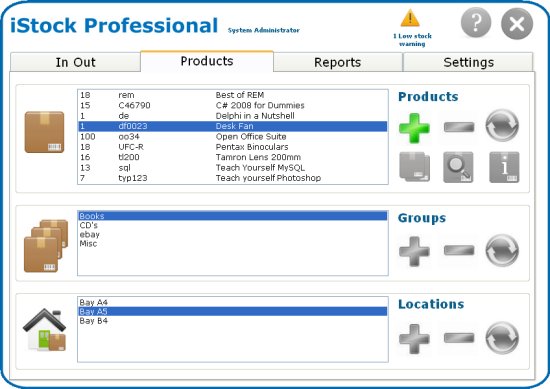Close iStock Professional with the X icon
550x389 pixels.
point(517,24)
